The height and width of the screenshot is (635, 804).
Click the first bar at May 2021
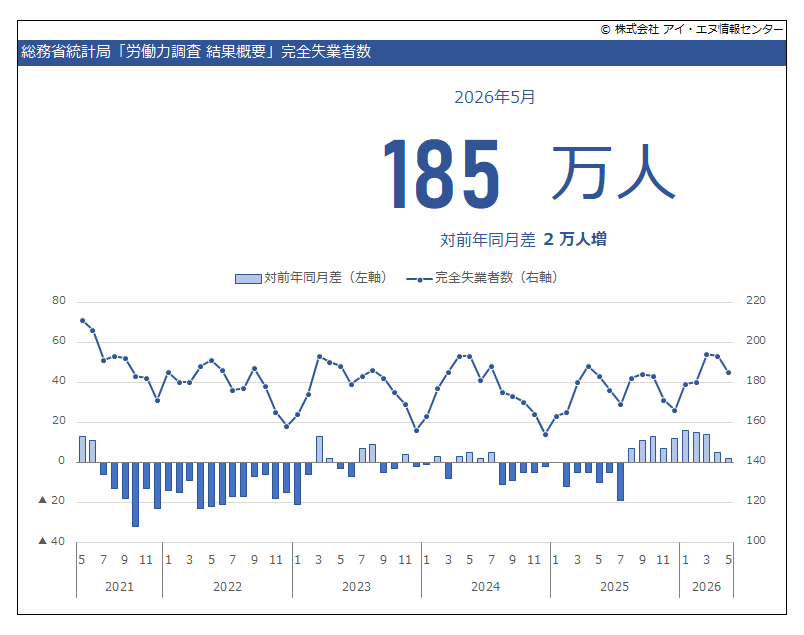[82, 449]
